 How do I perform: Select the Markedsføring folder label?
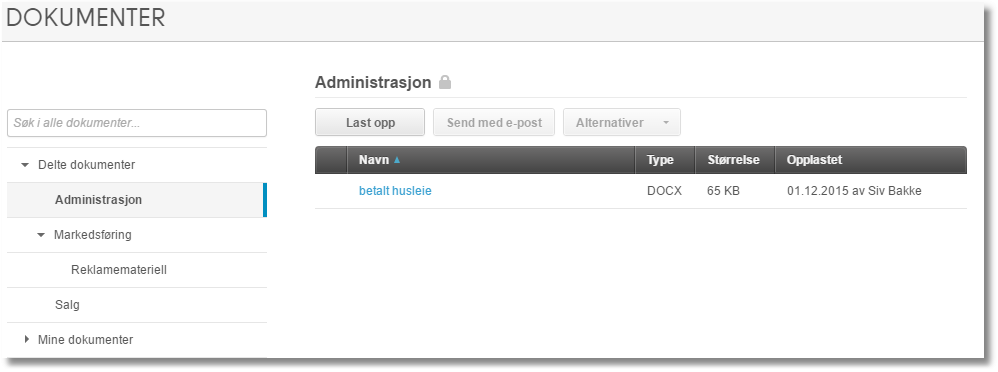pos(93,235)
